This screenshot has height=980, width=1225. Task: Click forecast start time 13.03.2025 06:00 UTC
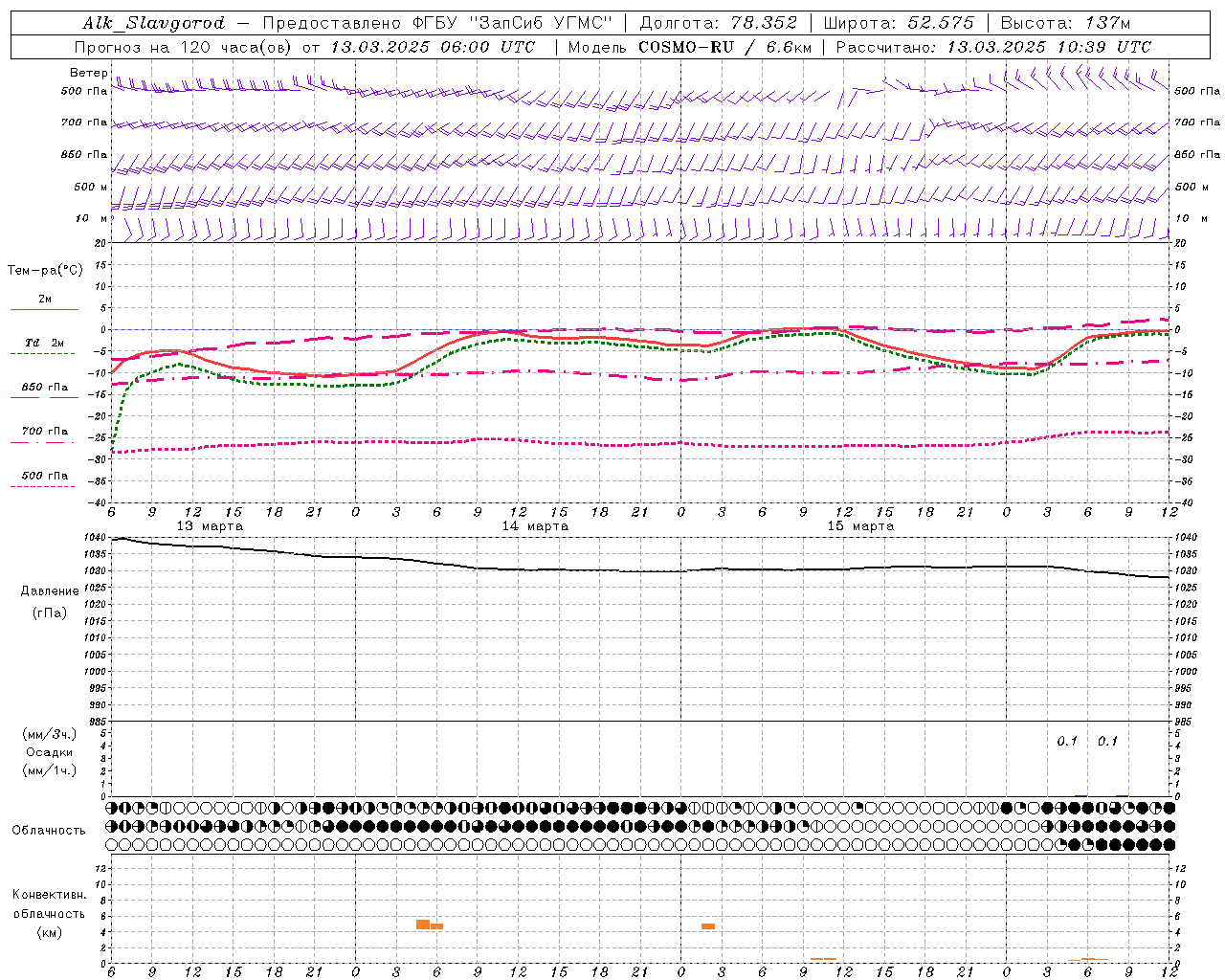pyautogui.click(x=433, y=47)
